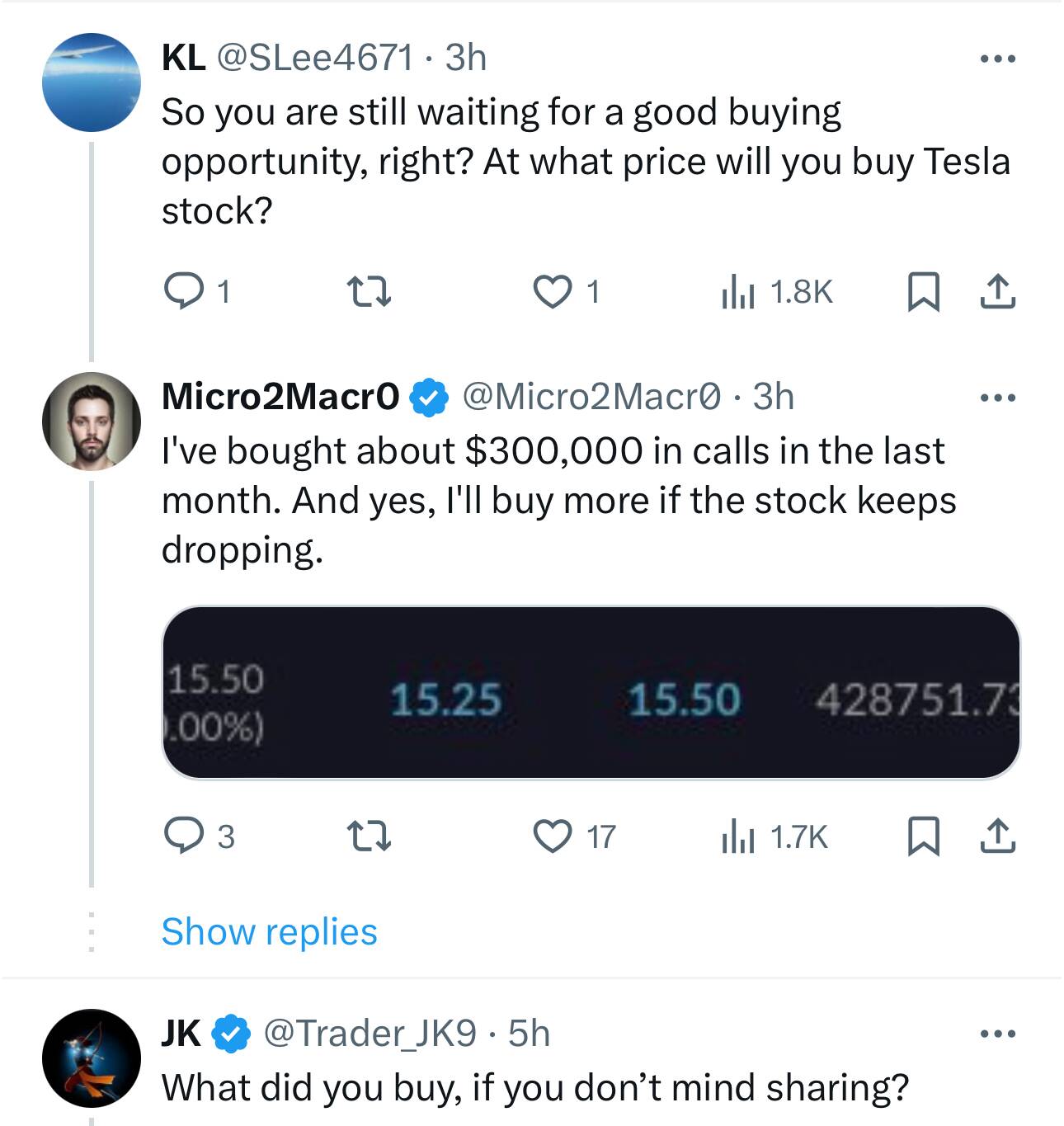Screen dimensions: 1064x1126
Task: Bookmark KL's tweet
Action: pos(923,292)
